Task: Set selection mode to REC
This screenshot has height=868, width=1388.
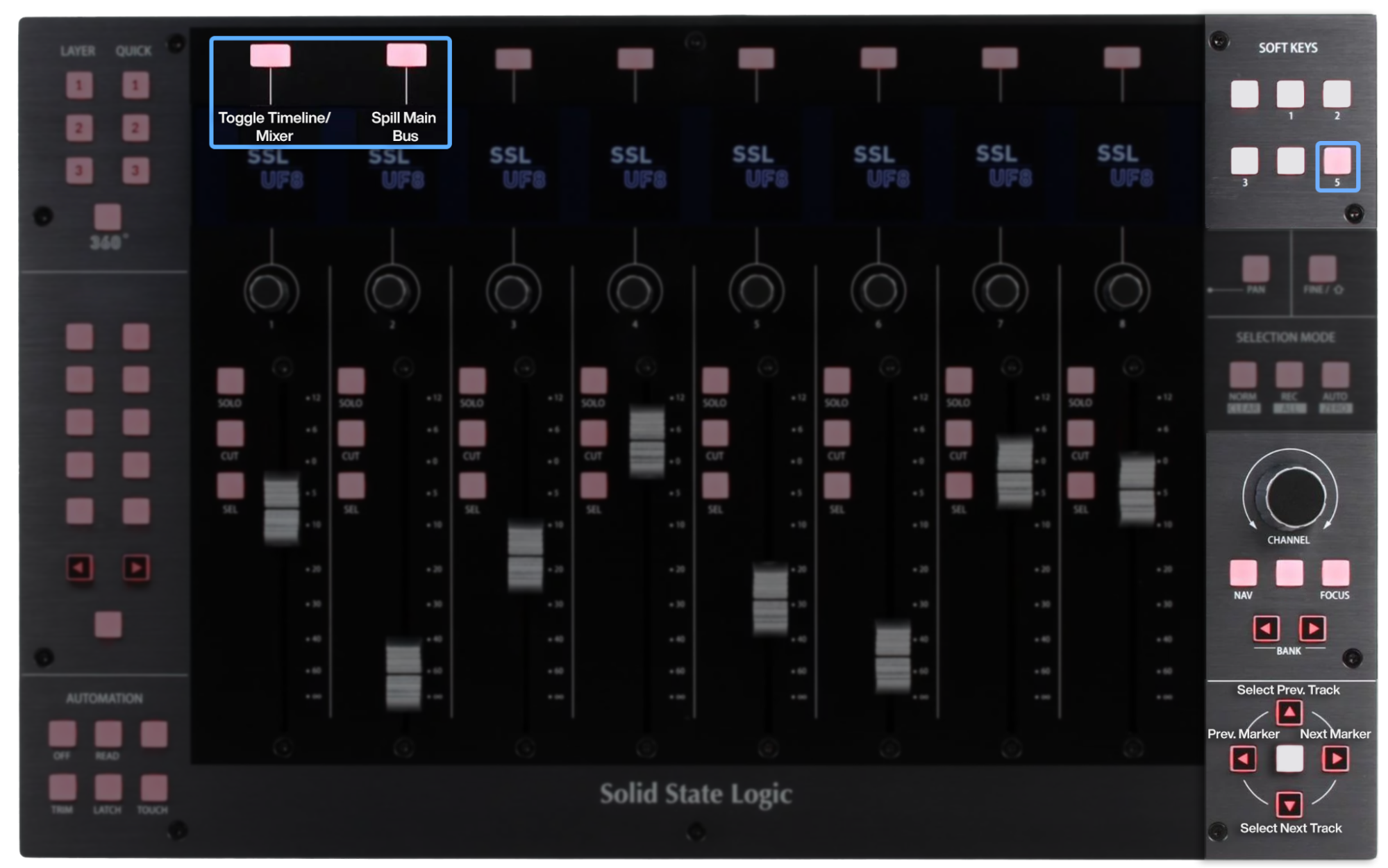Action: pyautogui.click(x=1289, y=375)
